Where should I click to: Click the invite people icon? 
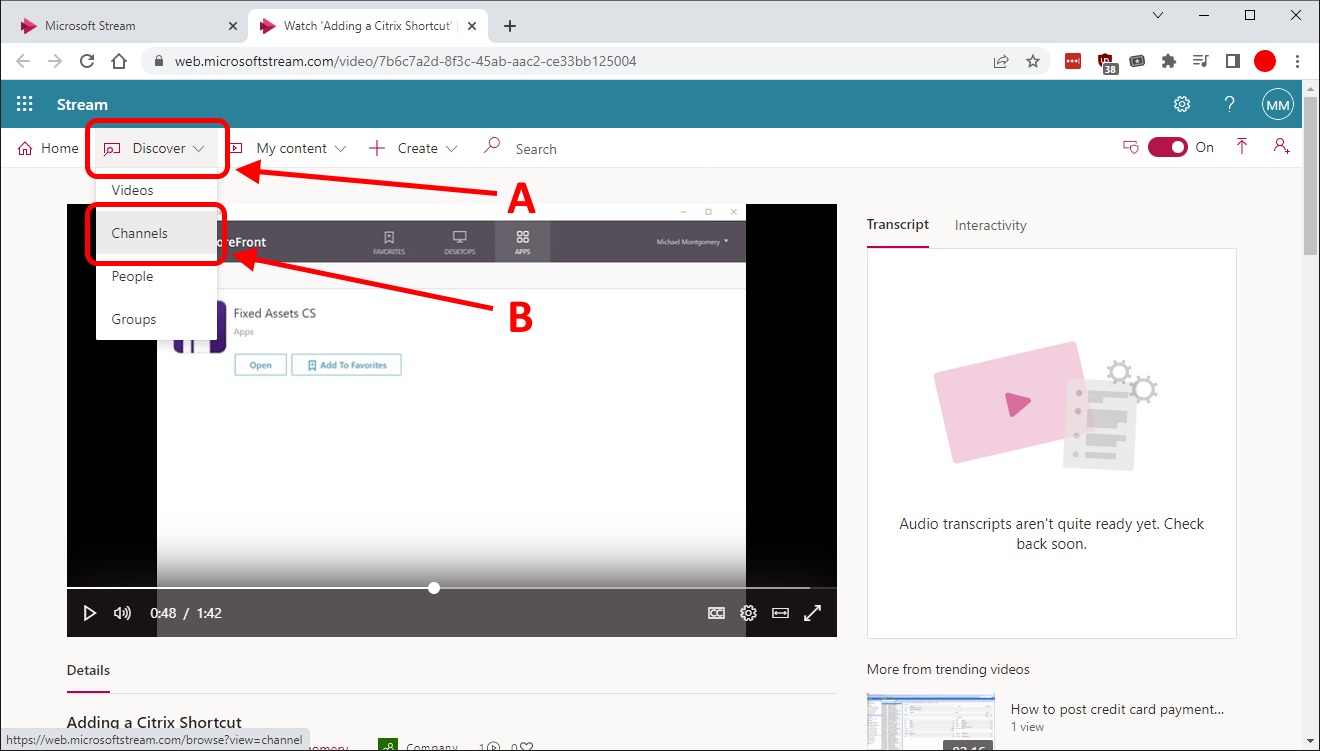coord(1281,147)
